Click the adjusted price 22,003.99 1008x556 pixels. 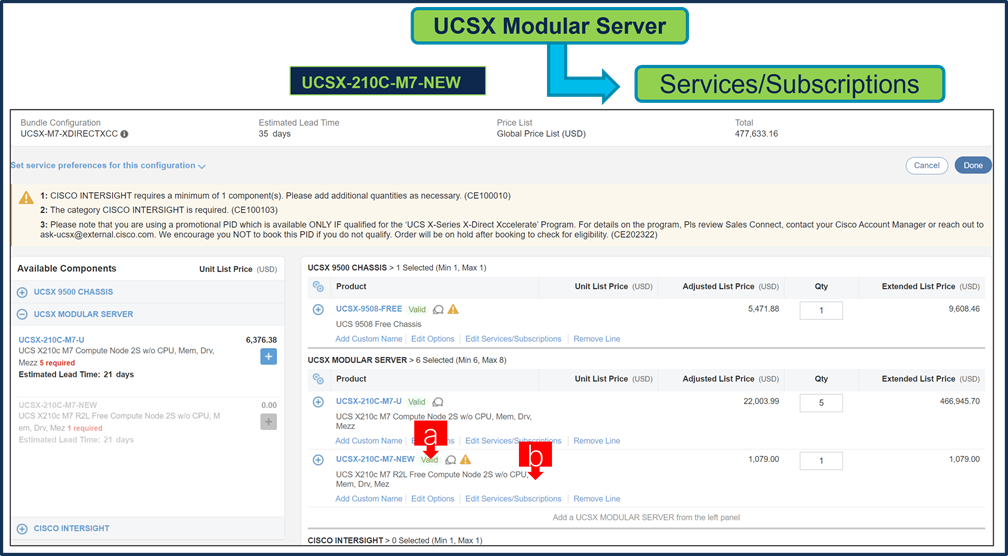click(759, 402)
